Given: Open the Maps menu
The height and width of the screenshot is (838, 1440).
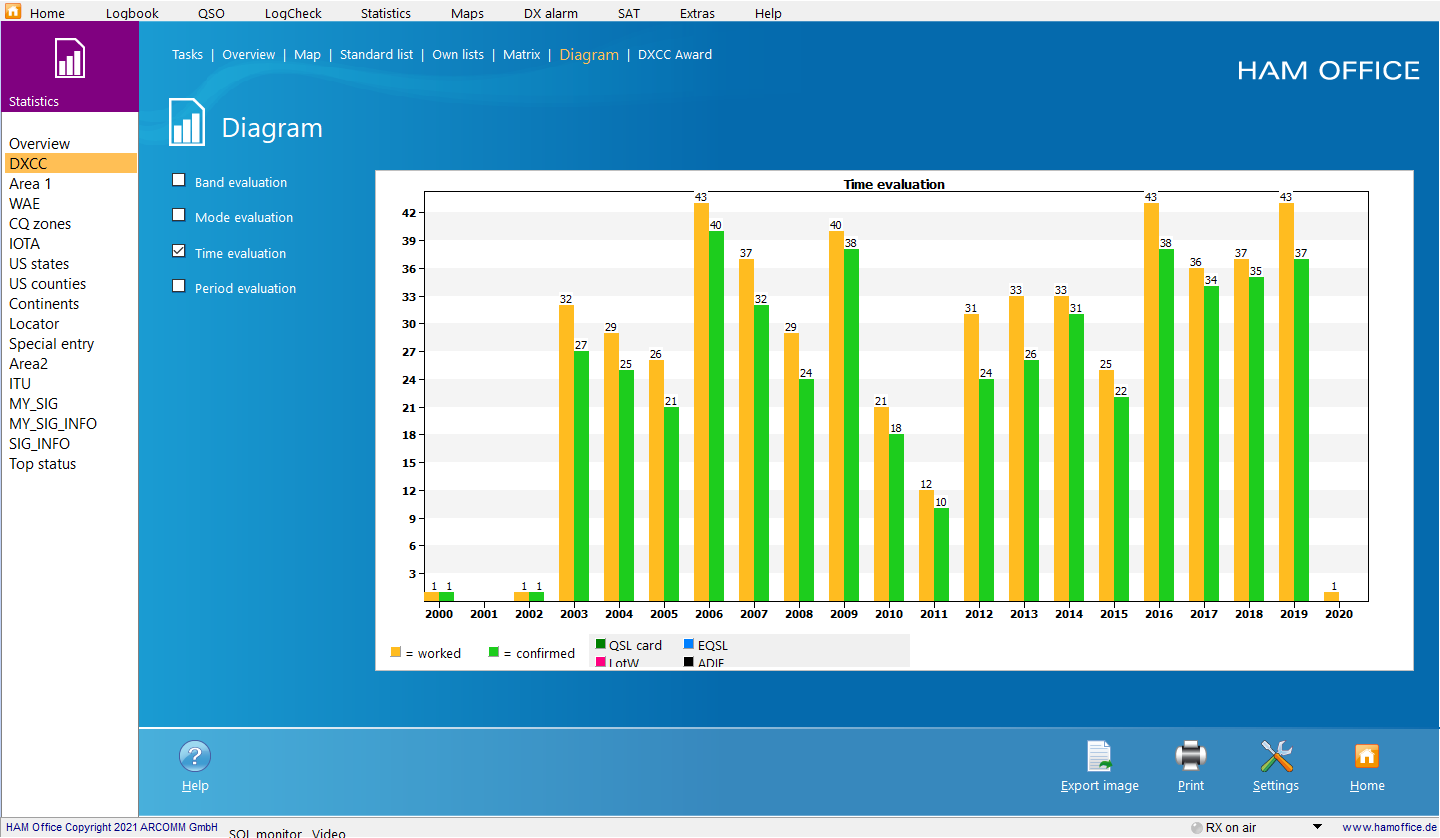Looking at the screenshot, I should click(x=467, y=14).
